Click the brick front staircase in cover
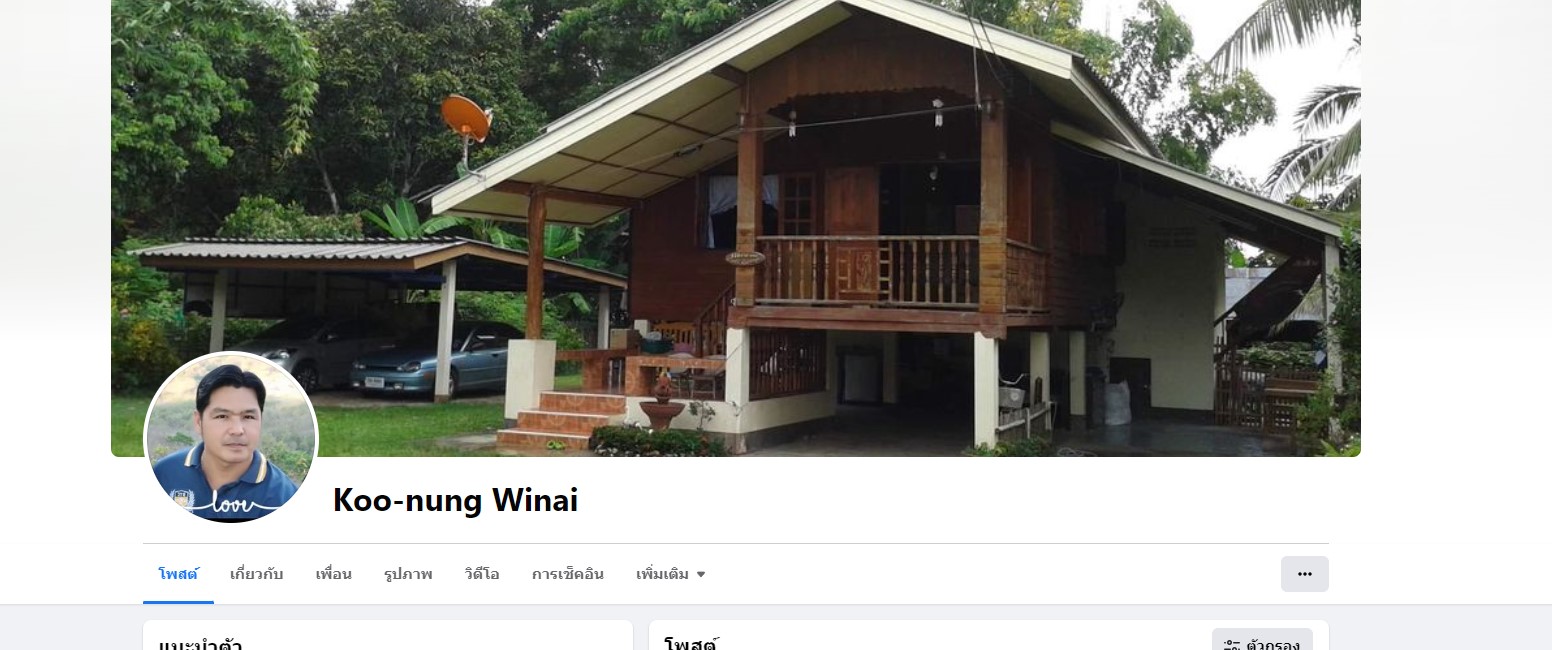Screen dimensions: 1552x650 pos(561,421)
